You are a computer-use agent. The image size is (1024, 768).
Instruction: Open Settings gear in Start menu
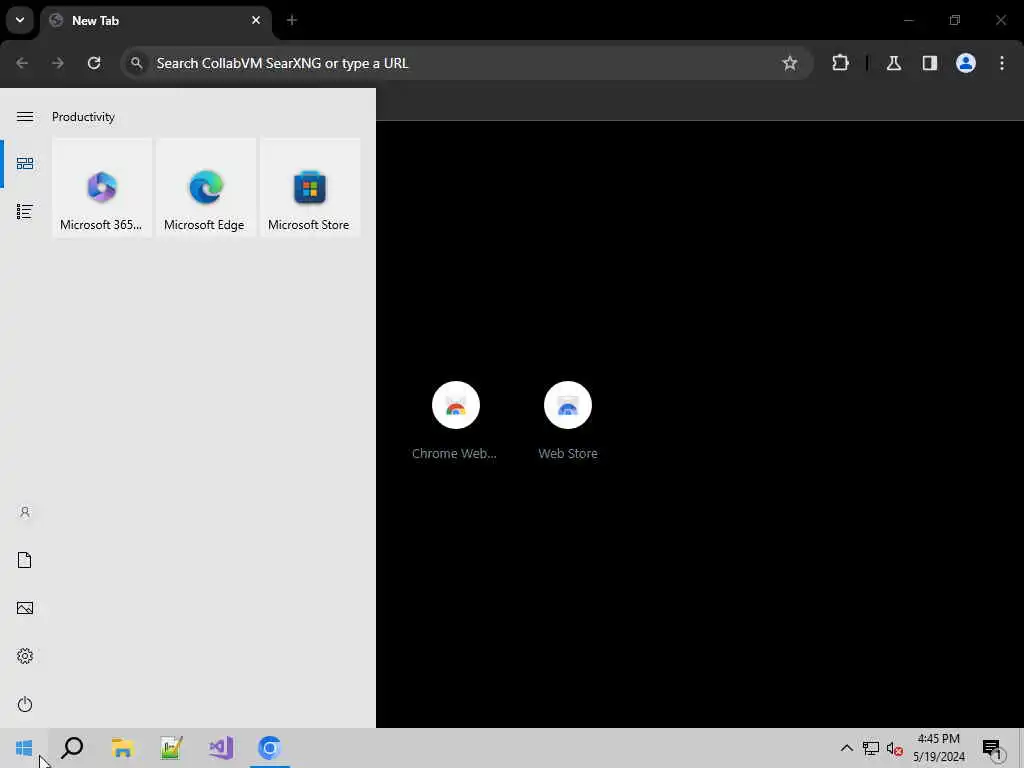pos(25,656)
